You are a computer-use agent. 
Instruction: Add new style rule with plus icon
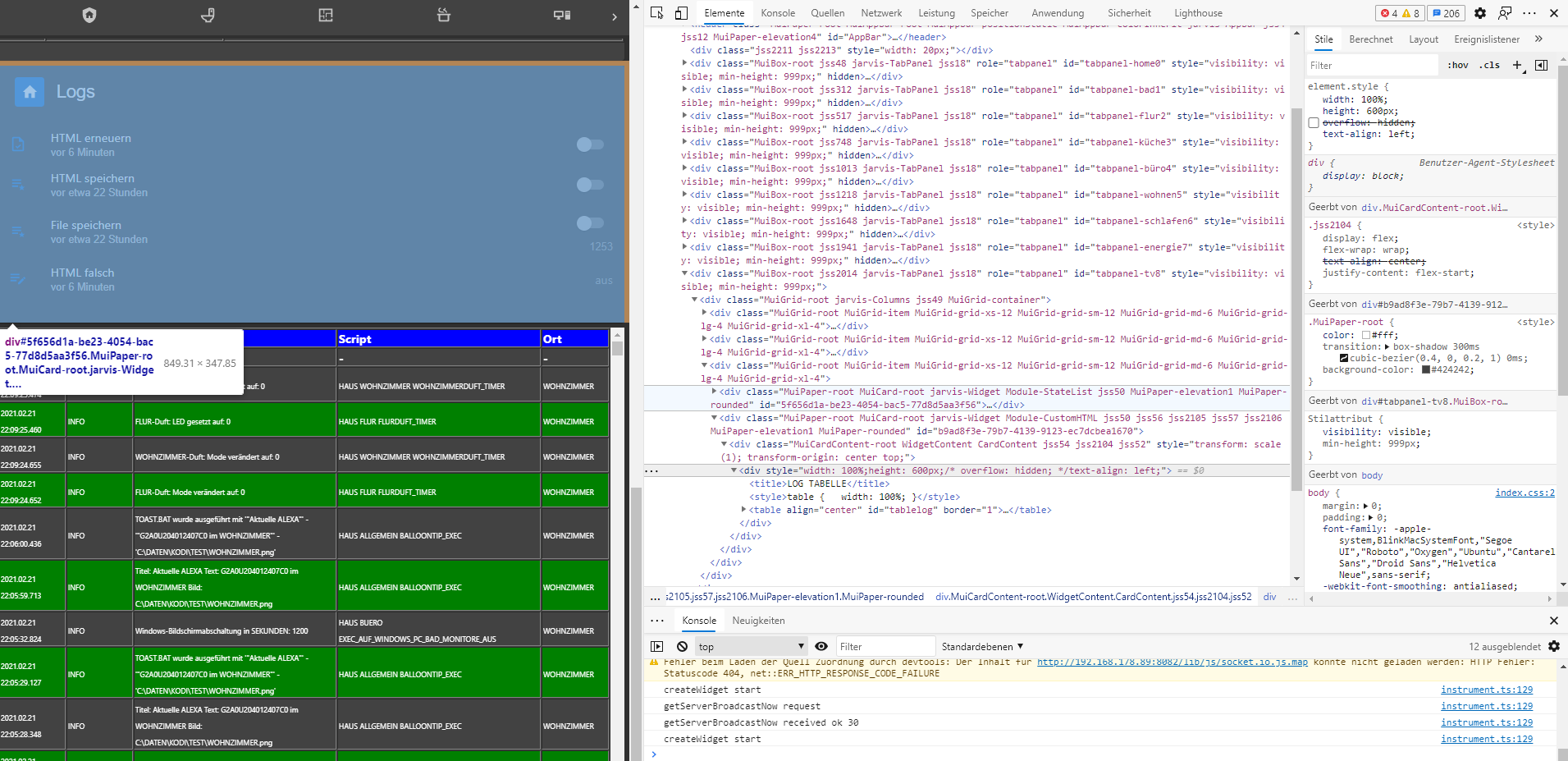click(1517, 65)
